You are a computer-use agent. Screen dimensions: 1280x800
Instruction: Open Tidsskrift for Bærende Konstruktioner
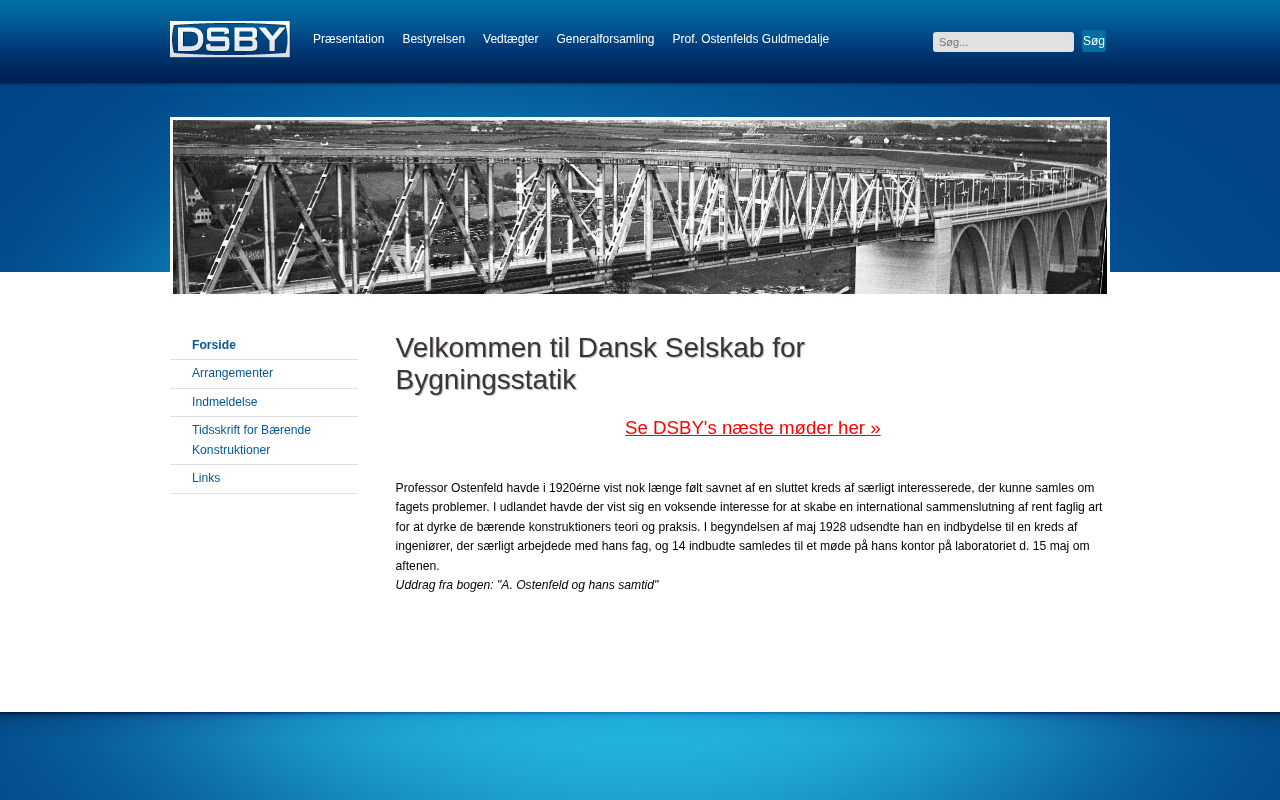coord(251,440)
